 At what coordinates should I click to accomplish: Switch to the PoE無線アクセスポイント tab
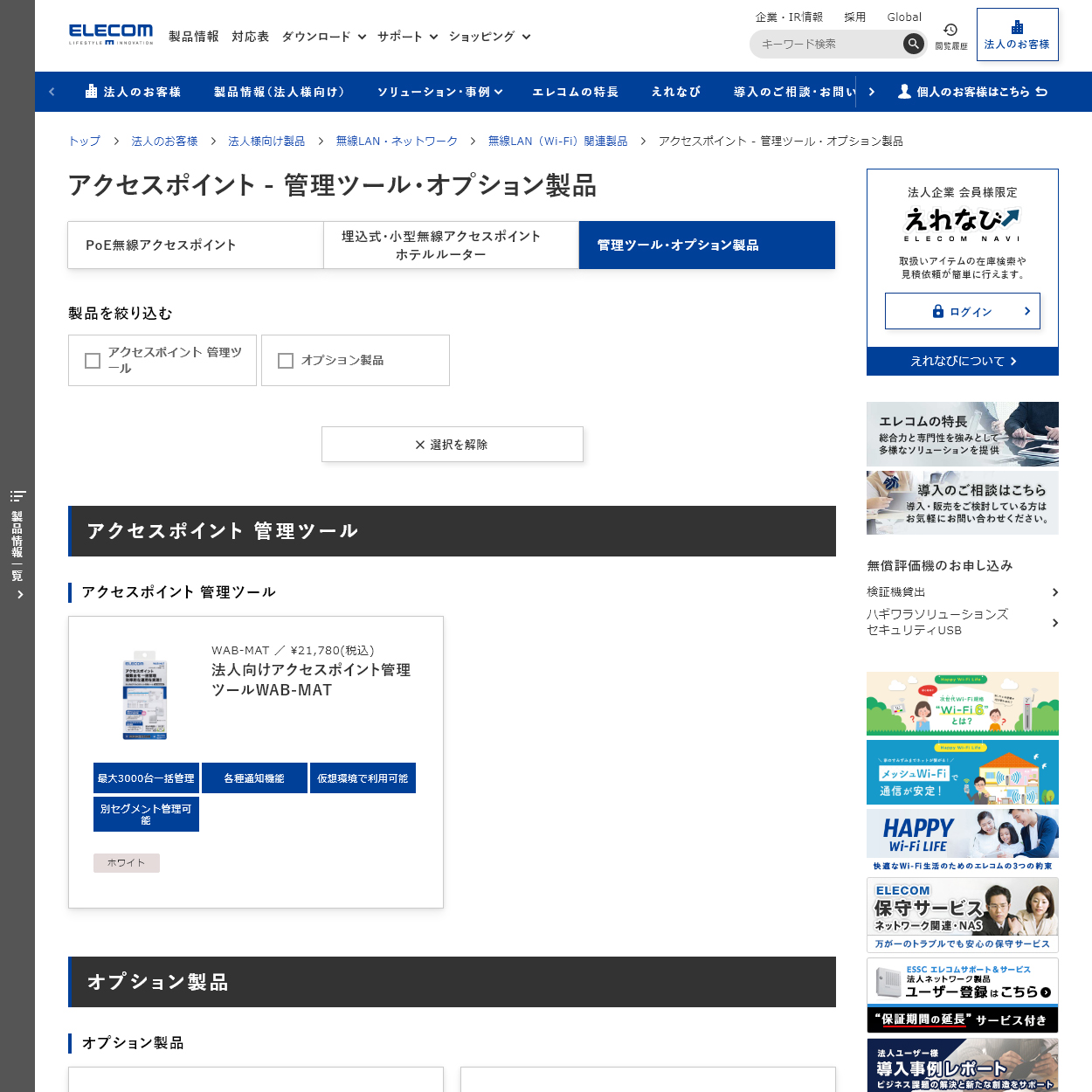[x=196, y=245]
